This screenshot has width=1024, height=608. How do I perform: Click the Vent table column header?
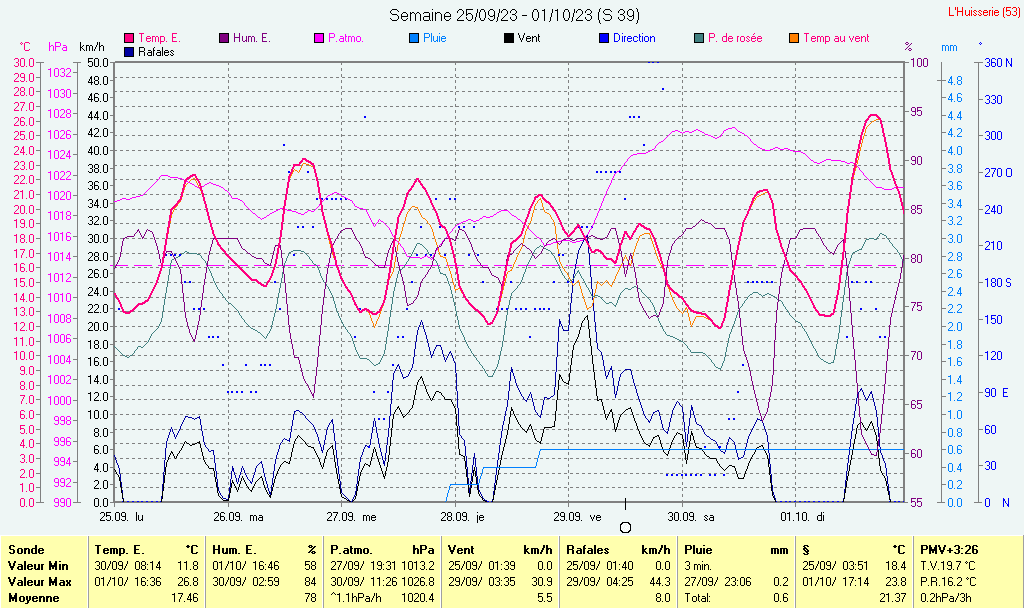click(461, 550)
